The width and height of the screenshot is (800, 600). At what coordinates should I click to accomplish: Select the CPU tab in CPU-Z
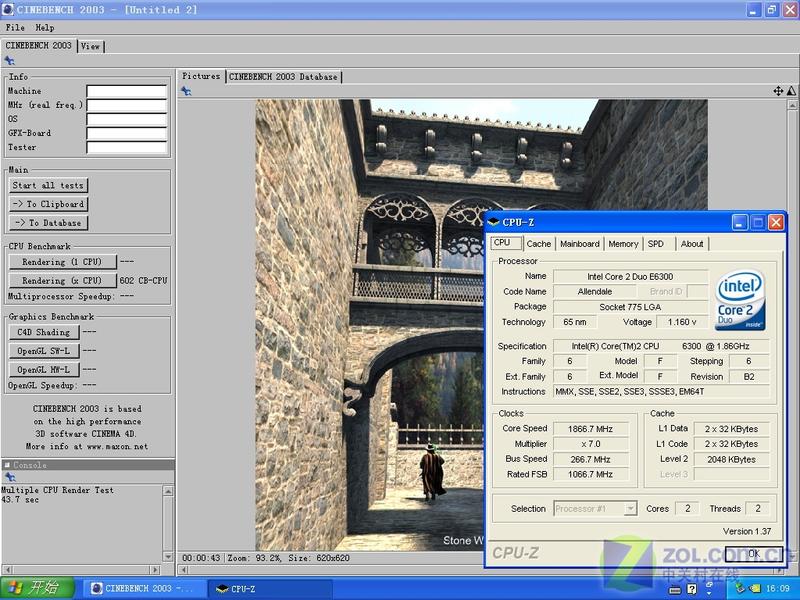(505, 243)
